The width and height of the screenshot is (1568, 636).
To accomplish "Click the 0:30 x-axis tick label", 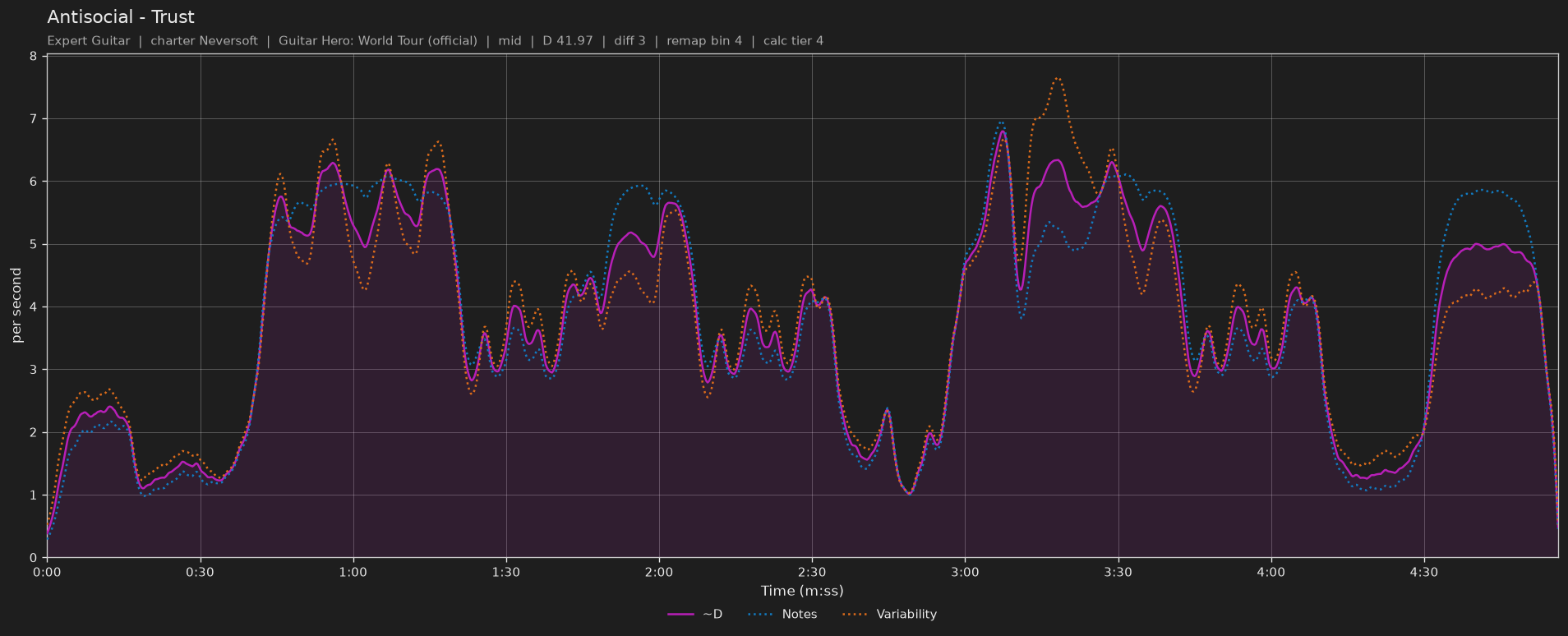I will coord(200,572).
